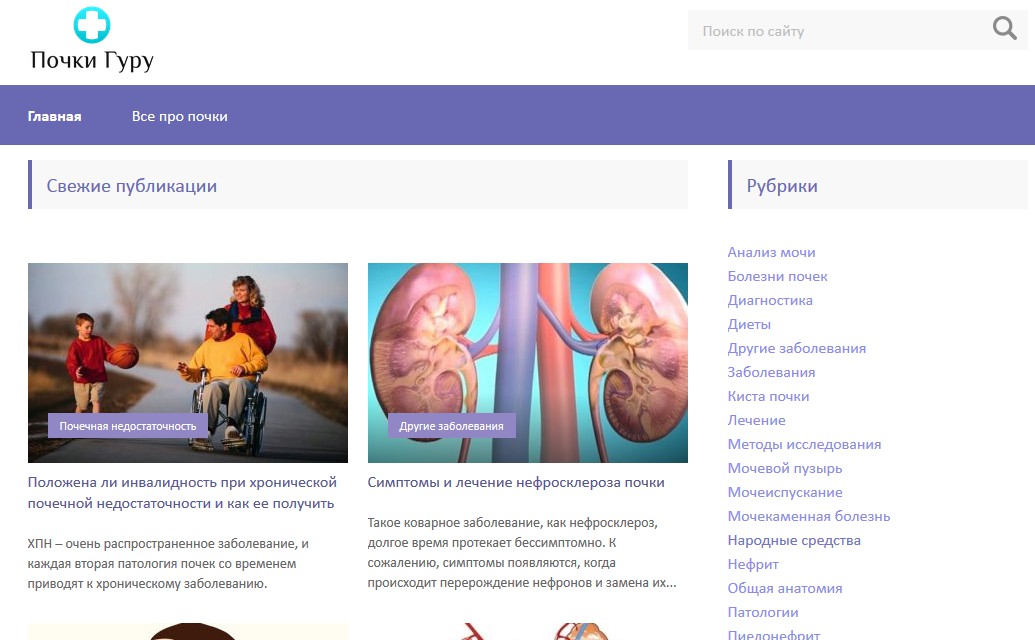Select Анализ мочи in Рубрики

[771, 252]
